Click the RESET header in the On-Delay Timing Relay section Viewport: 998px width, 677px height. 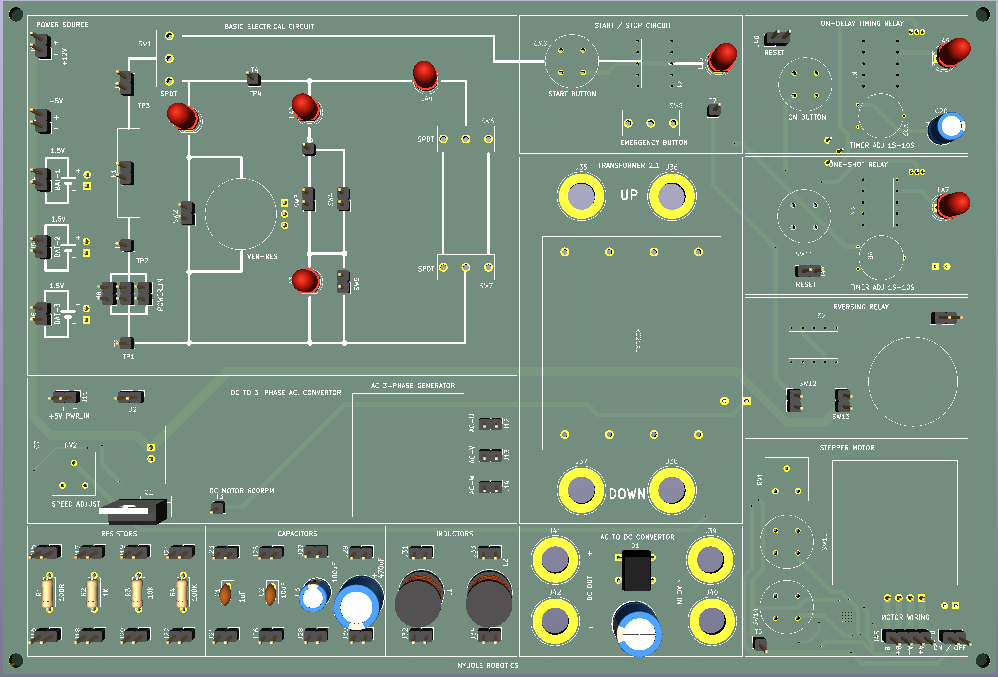777,38
